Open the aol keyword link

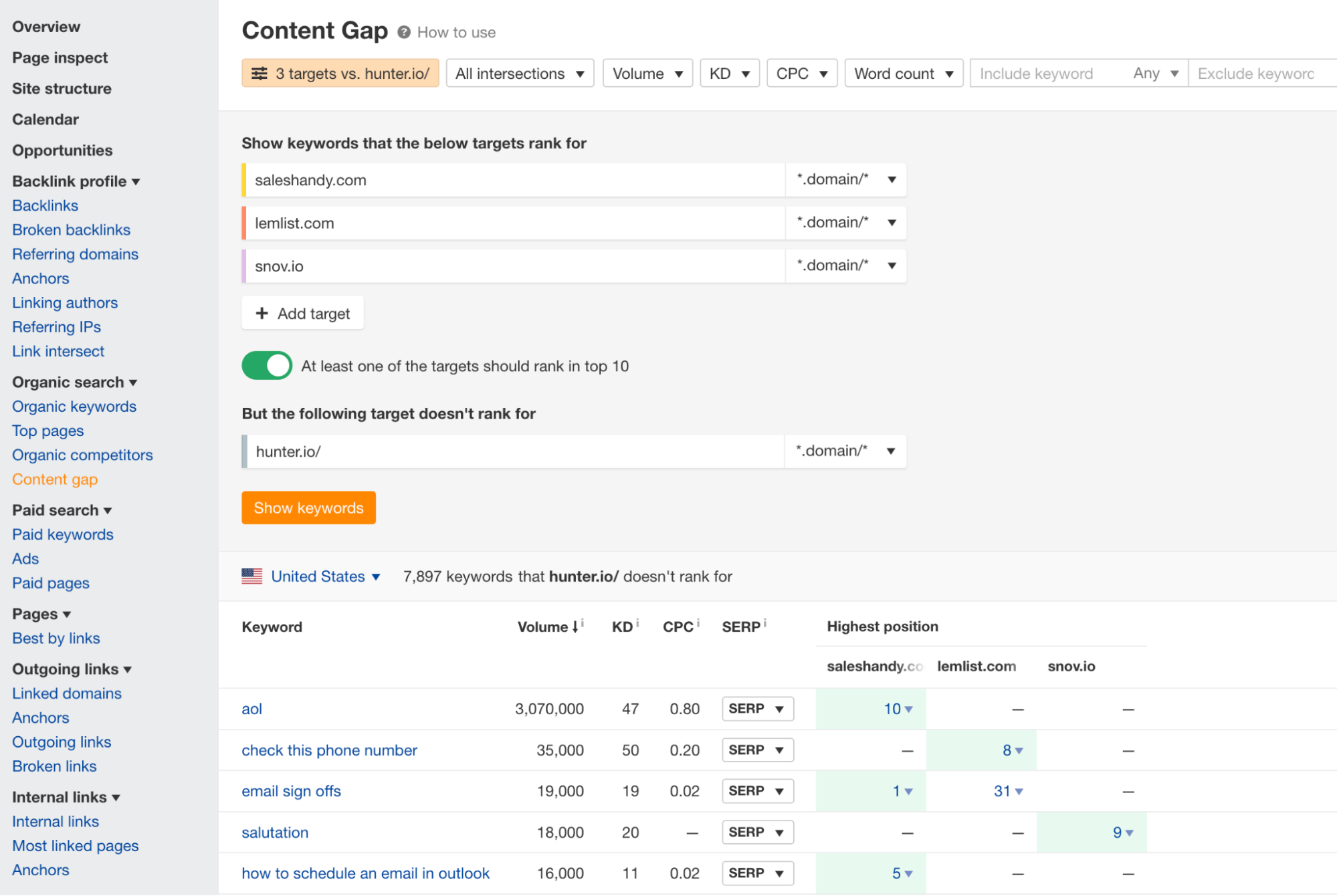[x=251, y=709]
